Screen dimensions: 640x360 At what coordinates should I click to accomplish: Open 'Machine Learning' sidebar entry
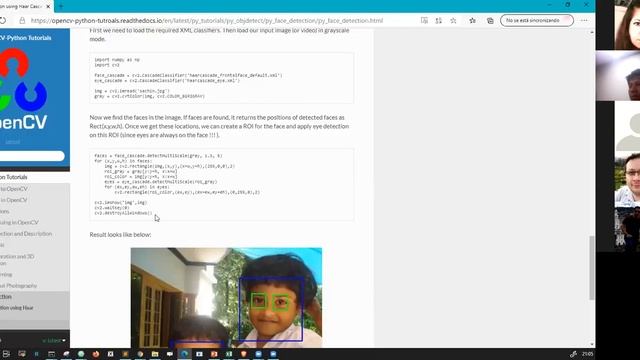(6, 275)
